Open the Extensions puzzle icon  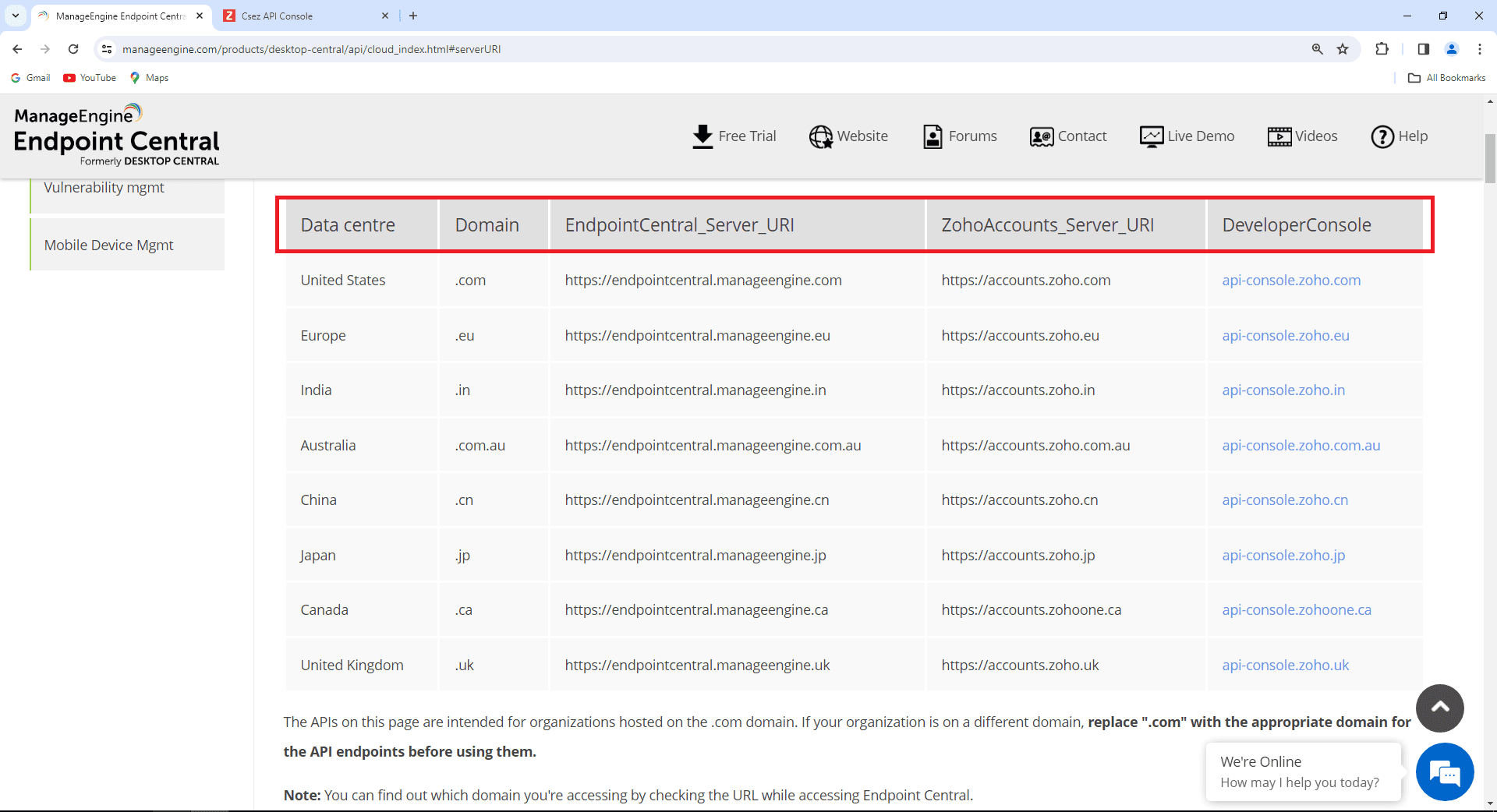(x=1382, y=49)
